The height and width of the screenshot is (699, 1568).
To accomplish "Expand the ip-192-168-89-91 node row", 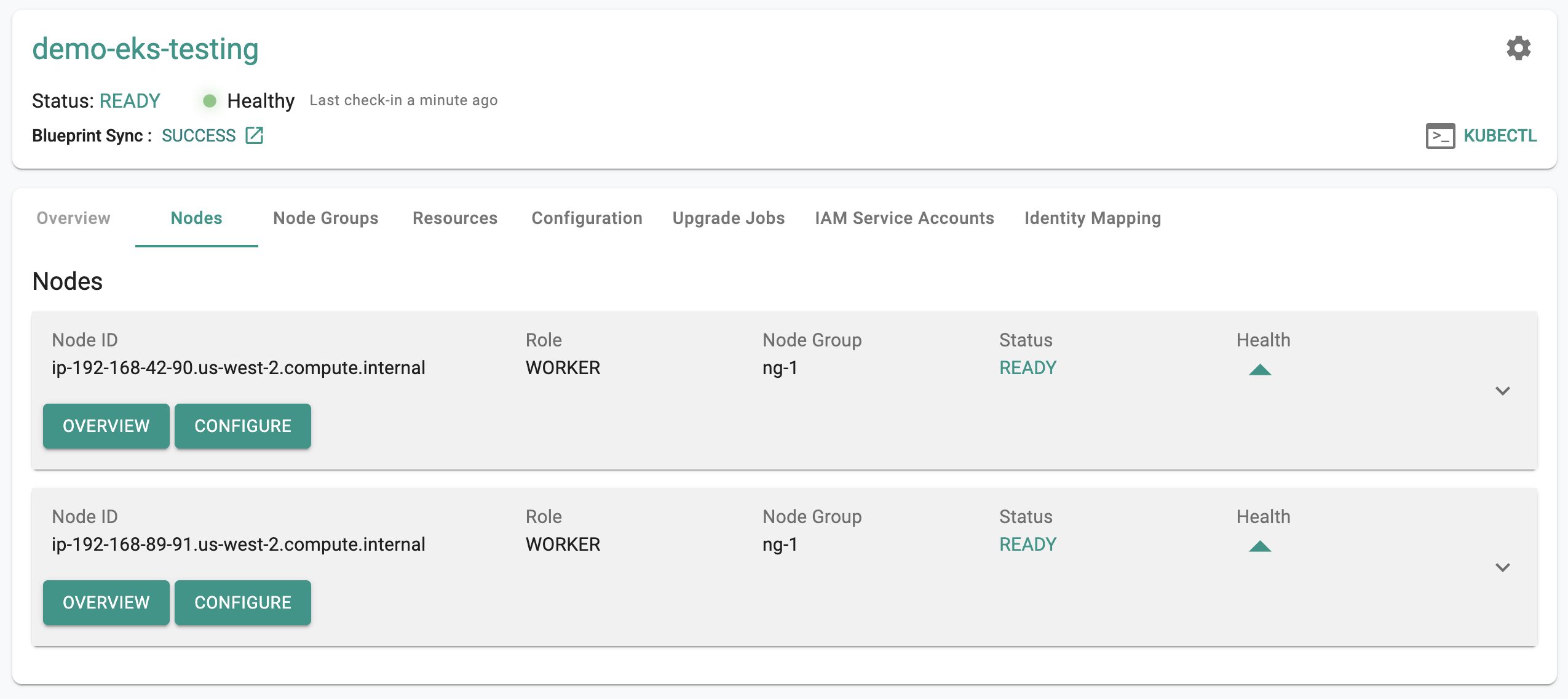I will pyautogui.click(x=1503, y=567).
